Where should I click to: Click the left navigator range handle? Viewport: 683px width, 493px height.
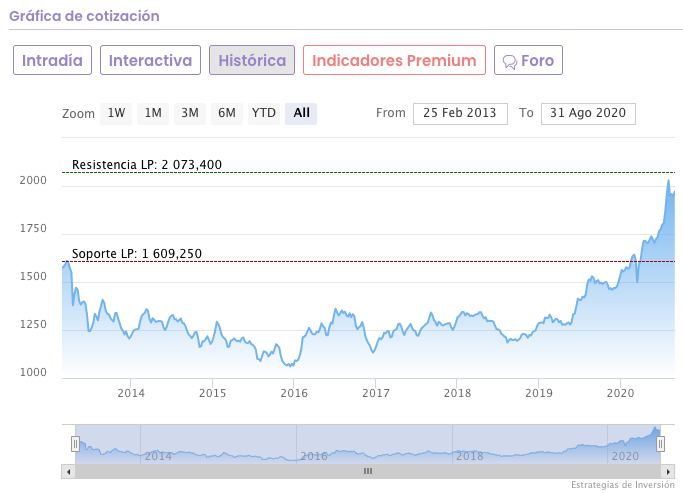tap(75, 443)
